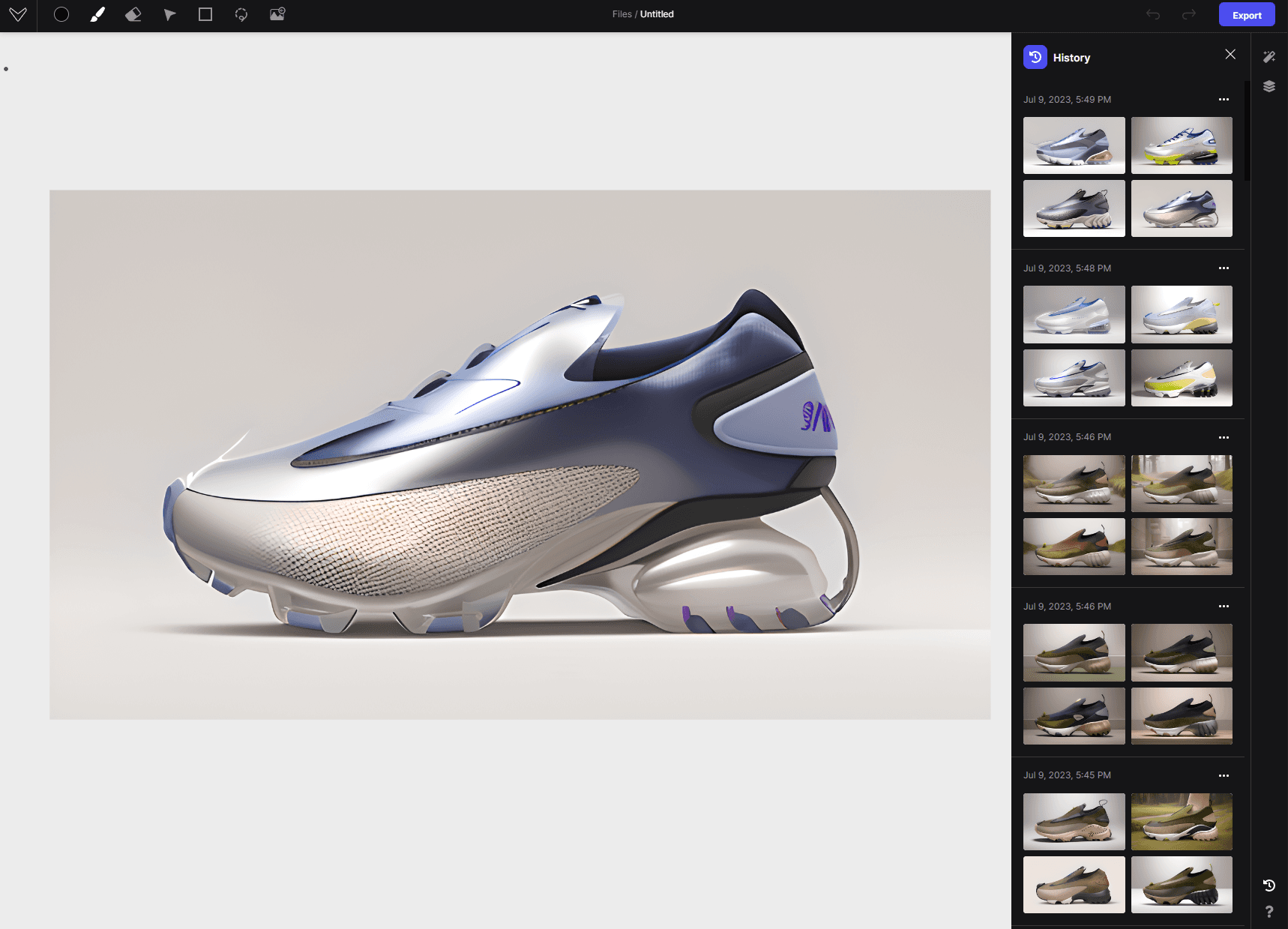Select beige shoe bottom-left in 5:45 PM group

pyautogui.click(x=1074, y=885)
